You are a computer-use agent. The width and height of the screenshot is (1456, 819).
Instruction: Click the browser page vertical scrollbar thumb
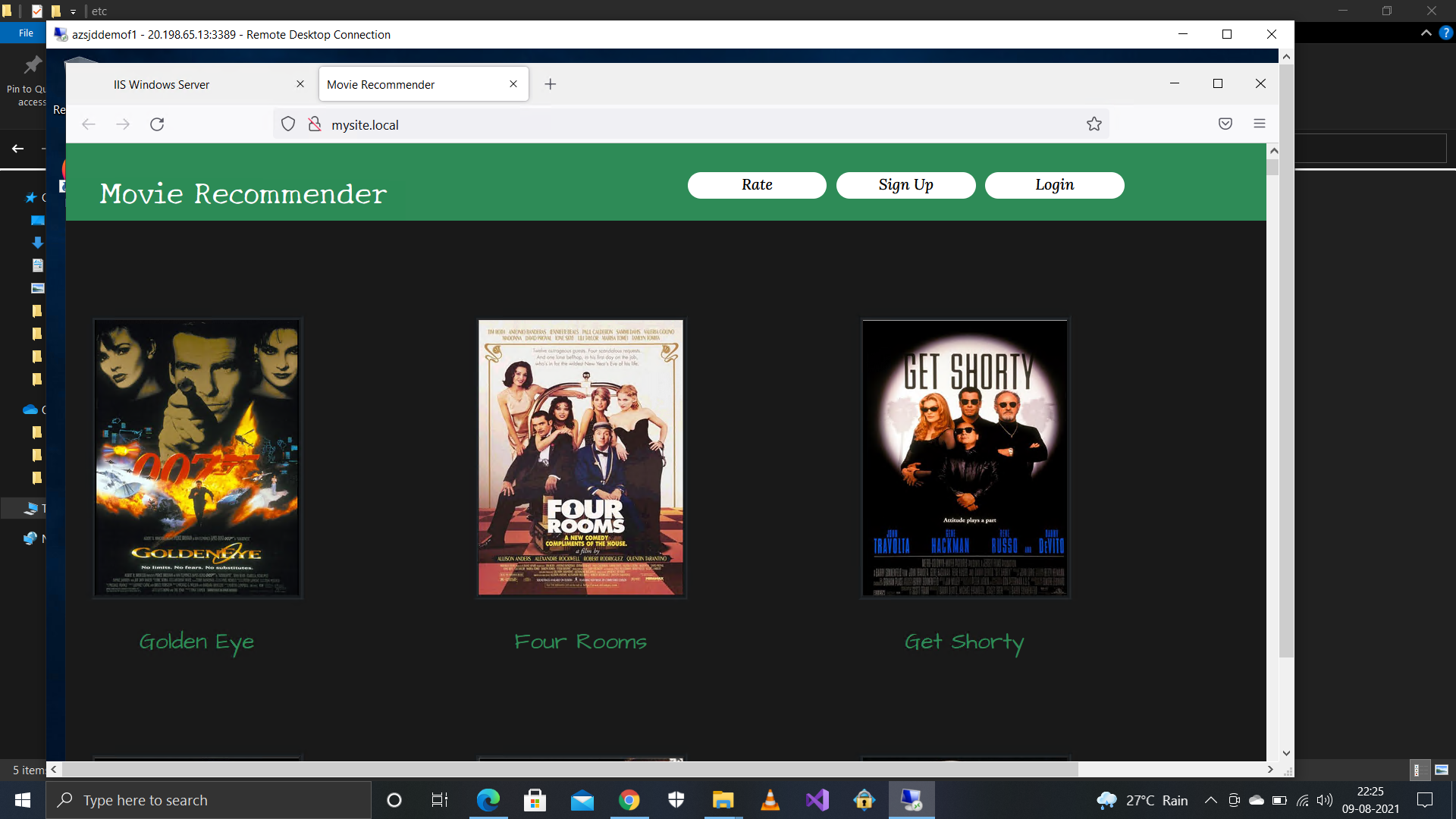[1273, 167]
